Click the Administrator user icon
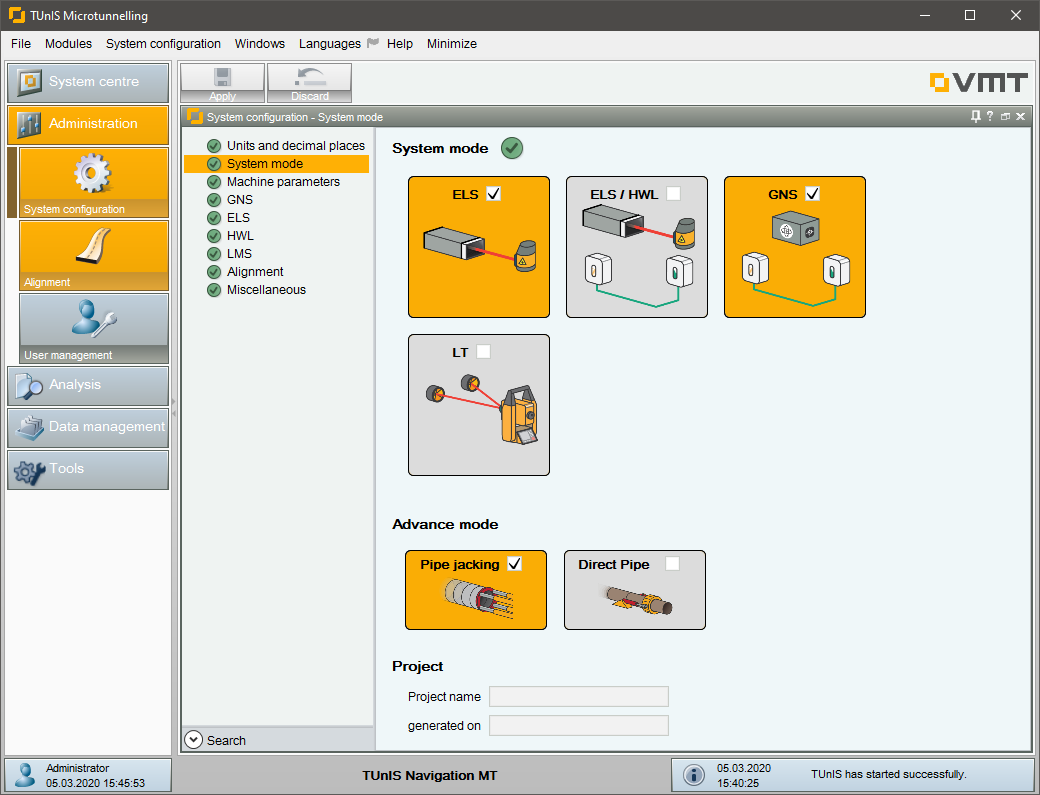 [x=26, y=775]
